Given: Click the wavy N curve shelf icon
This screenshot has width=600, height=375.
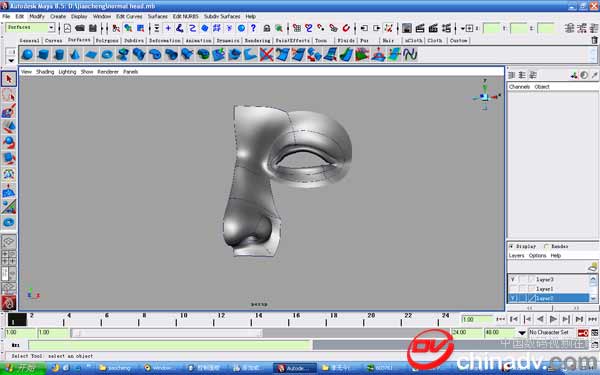Looking at the screenshot, I should pyautogui.click(x=410, y=54).
